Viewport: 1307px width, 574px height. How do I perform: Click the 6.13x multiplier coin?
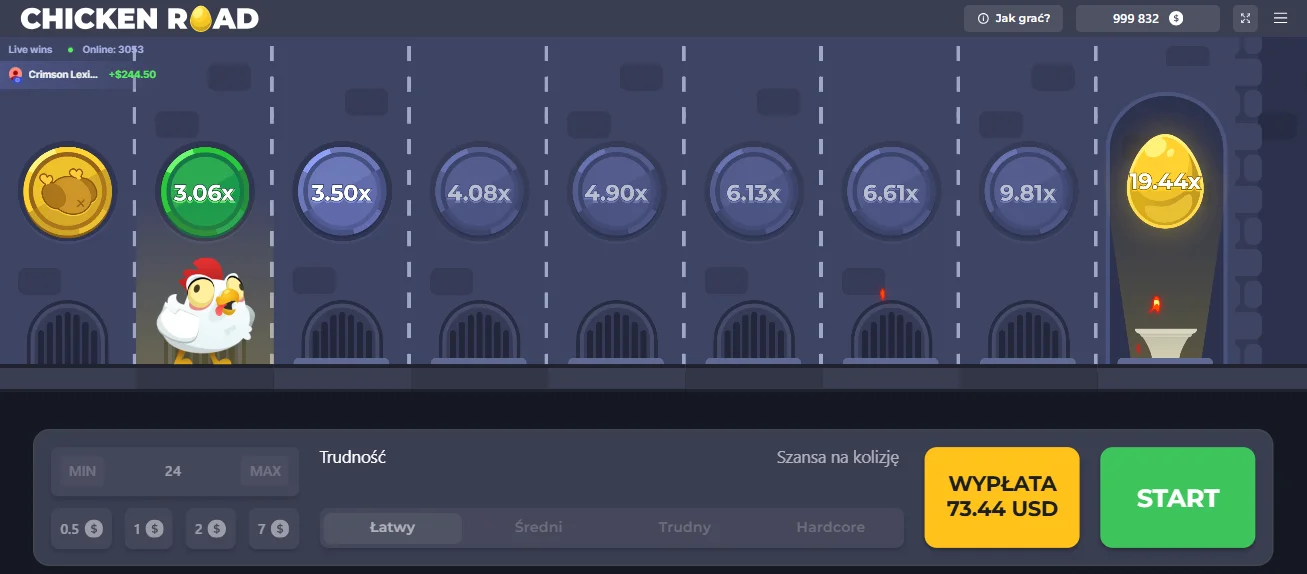(753, 192)
